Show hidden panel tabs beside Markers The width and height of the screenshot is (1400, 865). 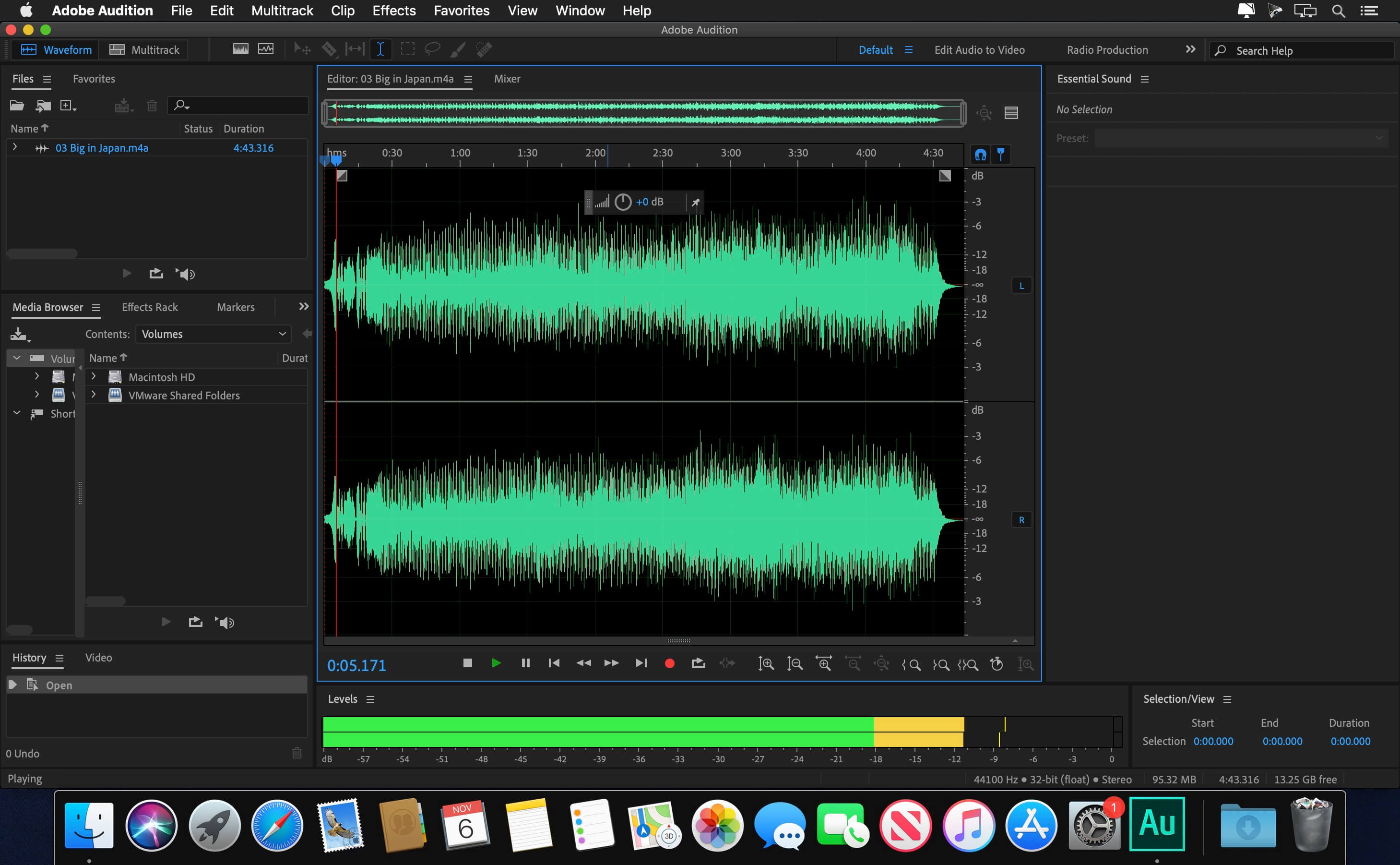304,307
